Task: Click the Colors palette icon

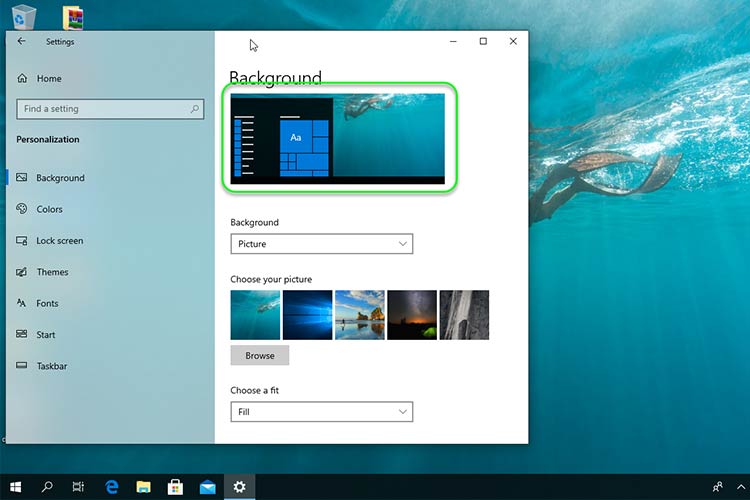Action: [x=22, y=209]
